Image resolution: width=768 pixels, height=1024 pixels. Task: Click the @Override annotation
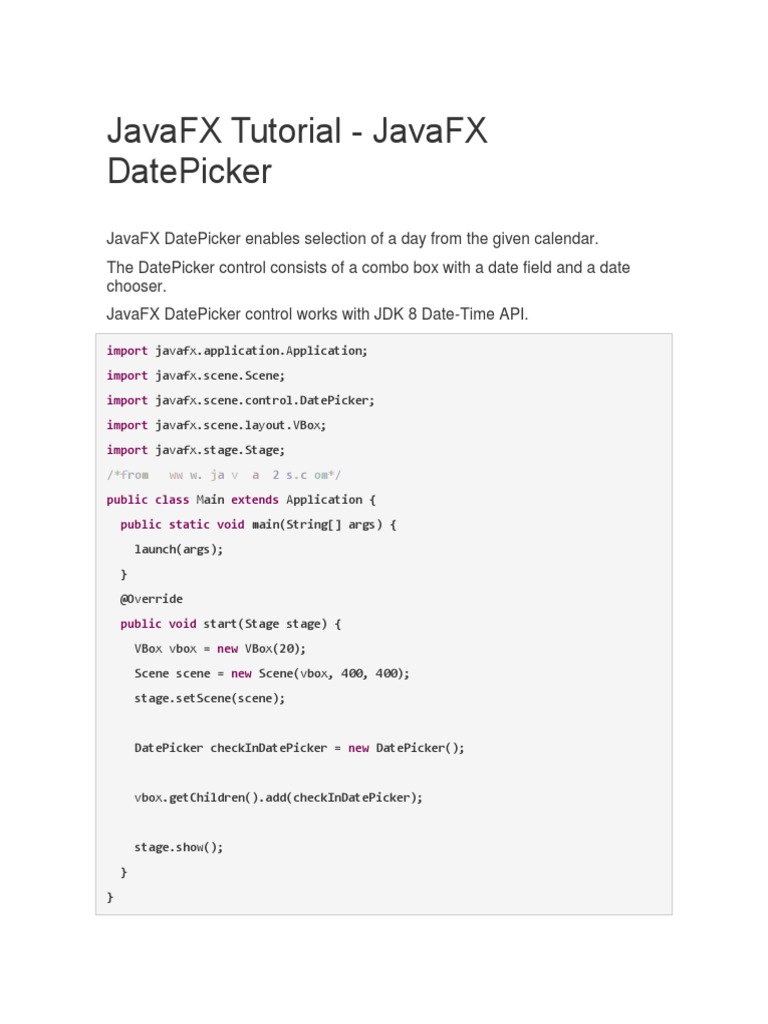click(x=152, y=599)
